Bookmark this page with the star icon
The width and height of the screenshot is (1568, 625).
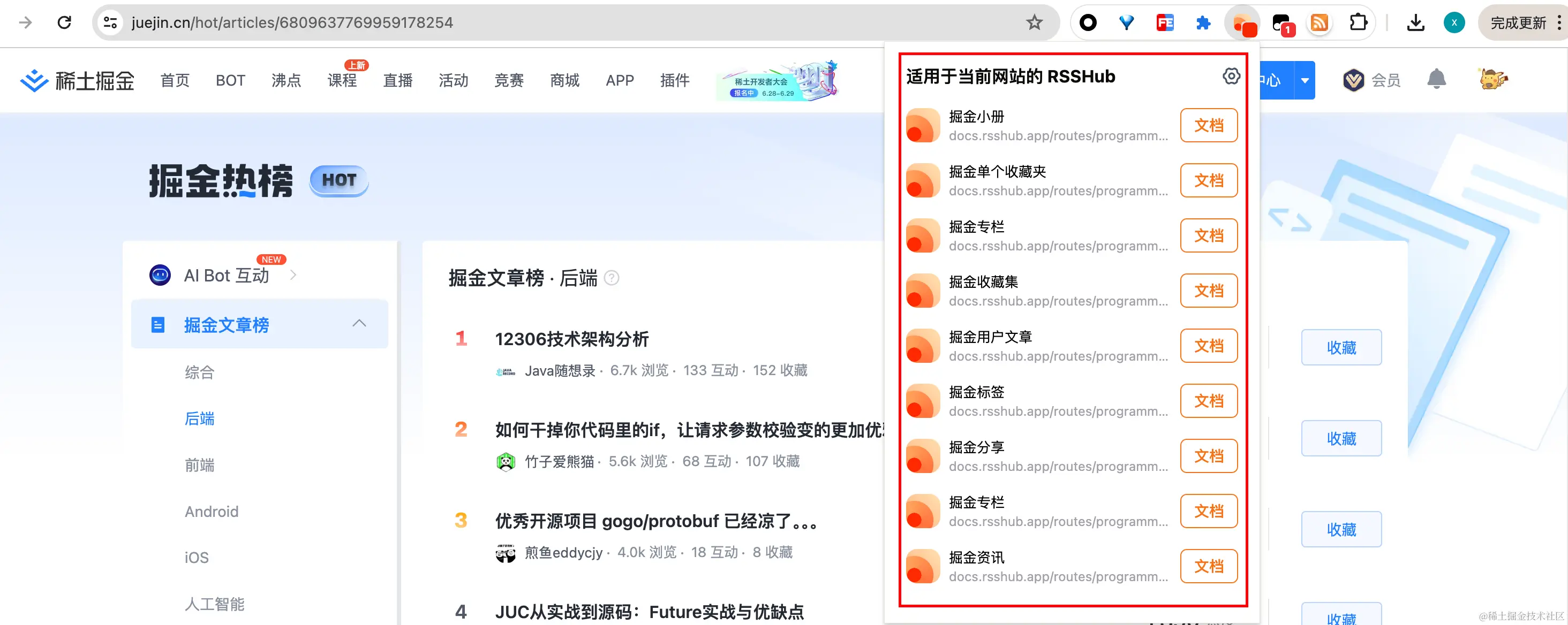tap(1034, 22)
